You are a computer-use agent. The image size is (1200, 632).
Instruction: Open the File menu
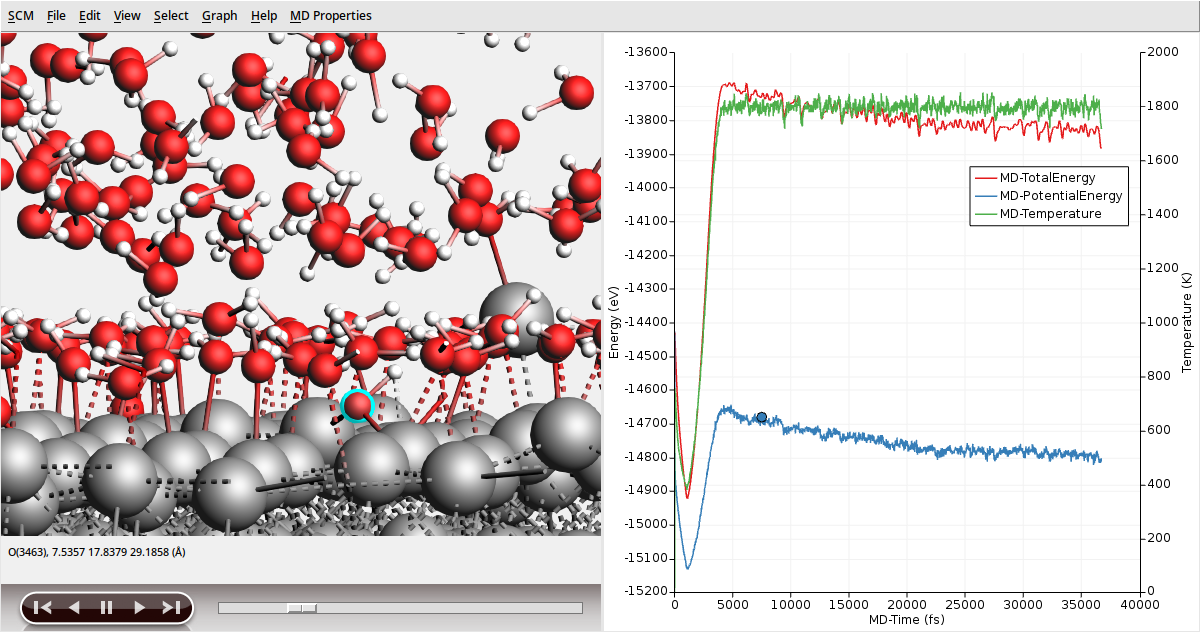point(56,15)
